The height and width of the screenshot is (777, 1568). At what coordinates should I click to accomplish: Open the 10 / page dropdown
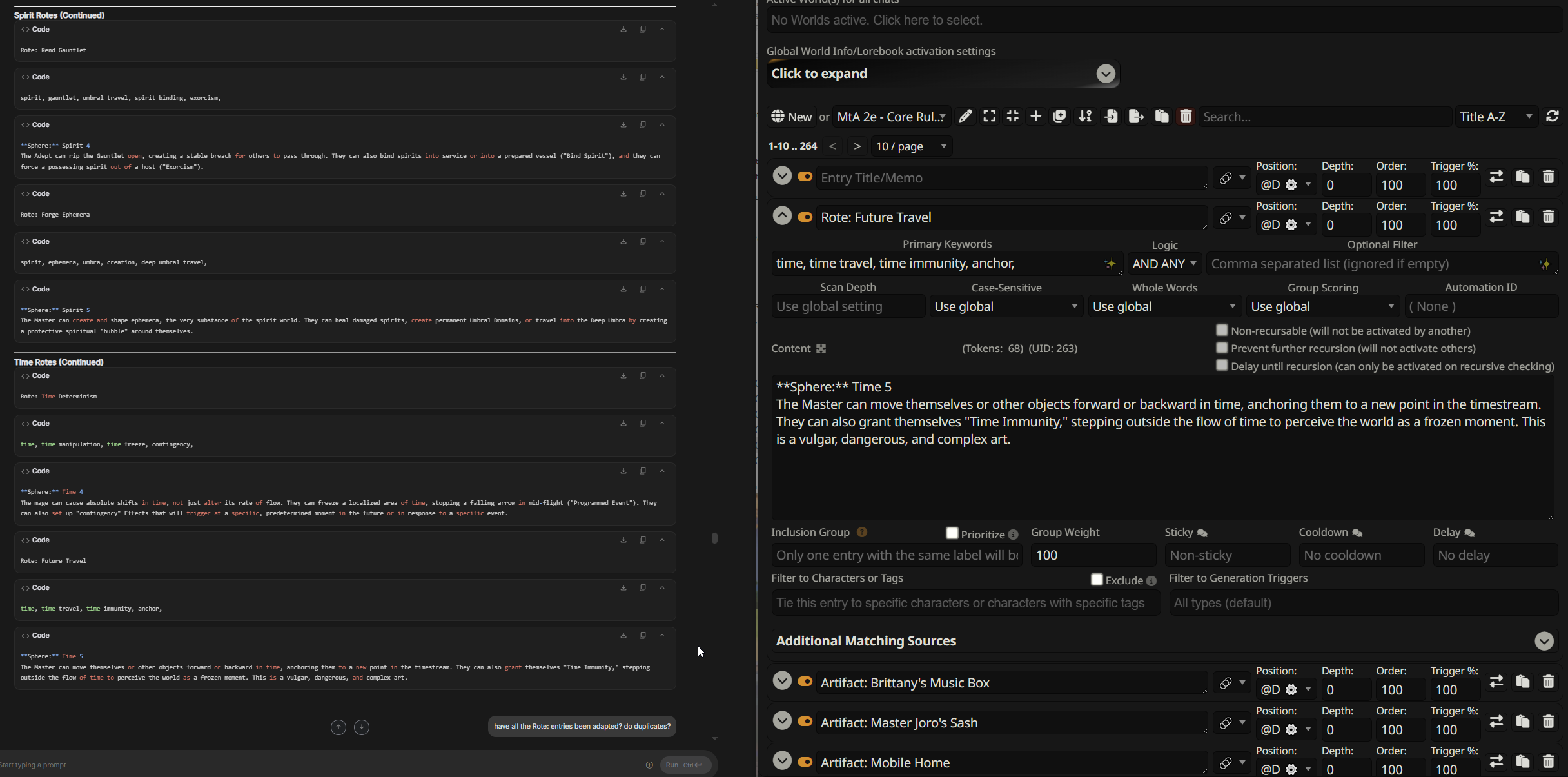[x=911, y=146]
